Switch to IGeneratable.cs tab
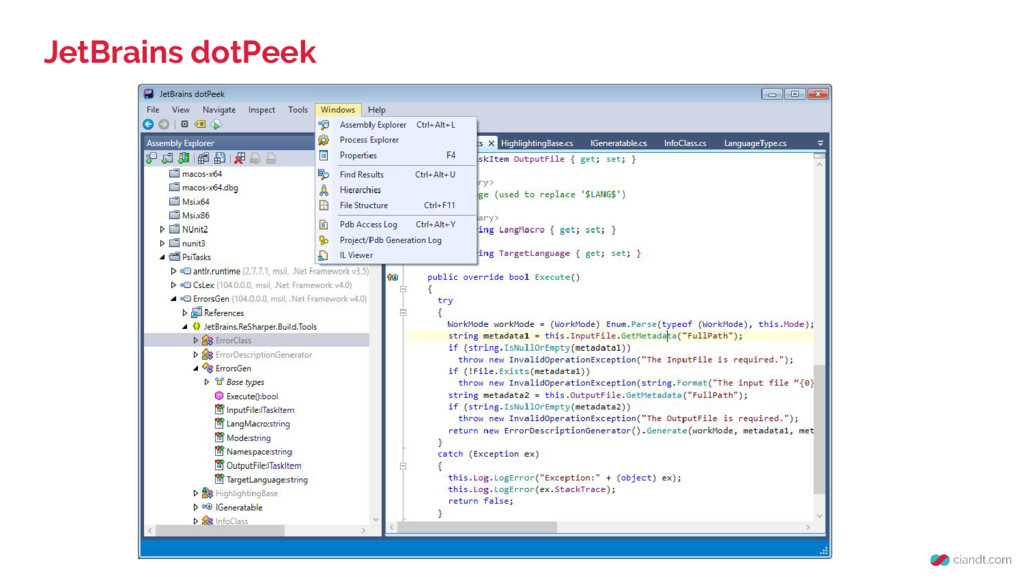The width and height of the screenshot is (1024, 576). coord(618,143)
